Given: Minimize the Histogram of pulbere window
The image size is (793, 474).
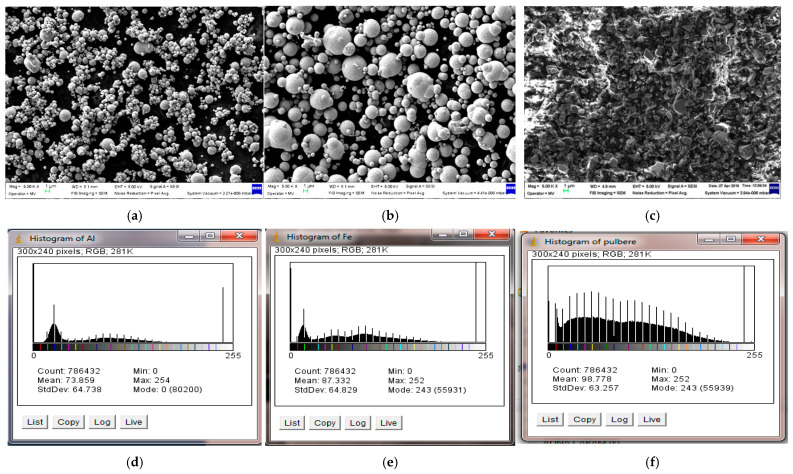Looking at the screenshot, I should [x=709, y=239].
